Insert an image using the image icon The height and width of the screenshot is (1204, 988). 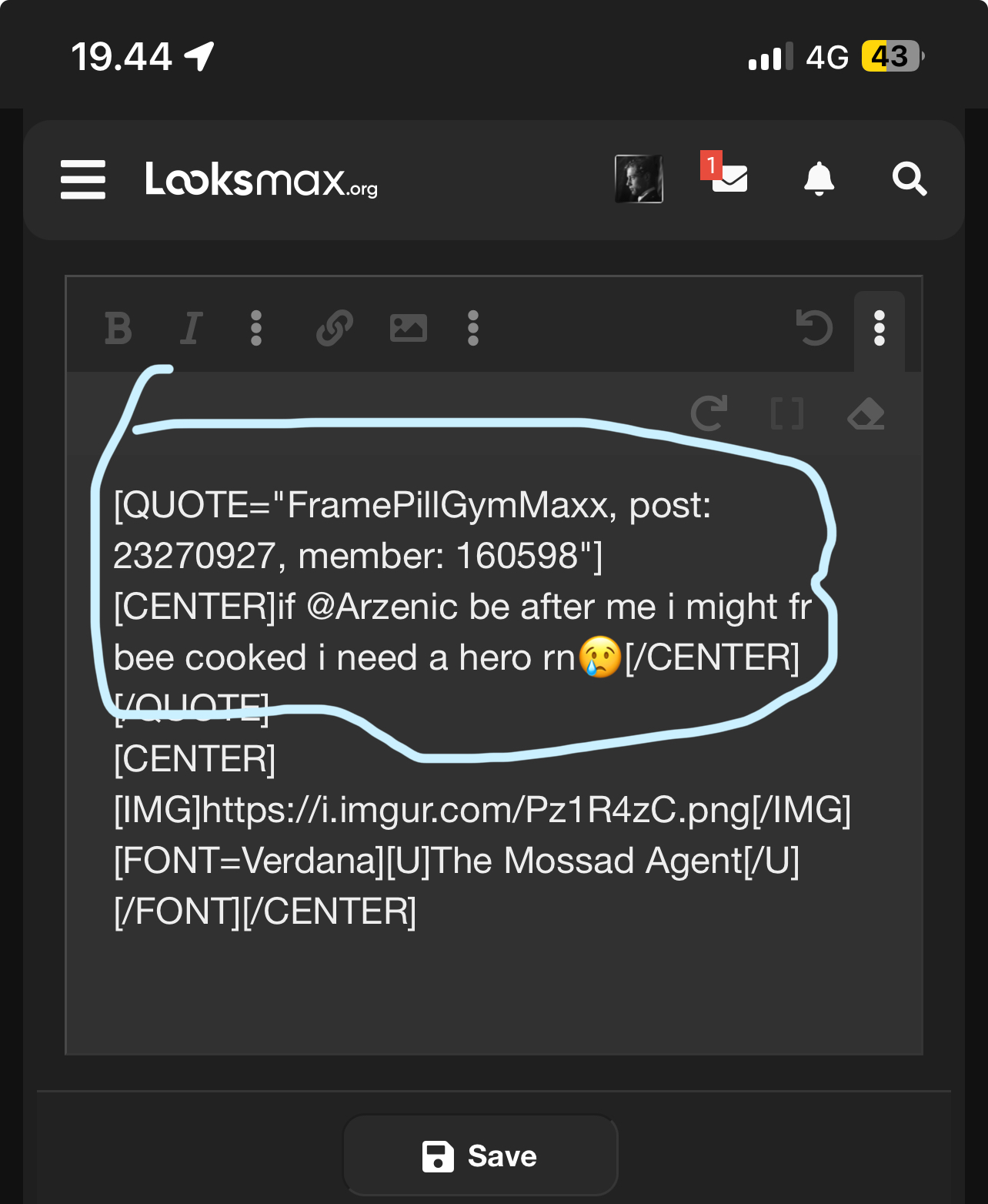(x=409, y=329)
